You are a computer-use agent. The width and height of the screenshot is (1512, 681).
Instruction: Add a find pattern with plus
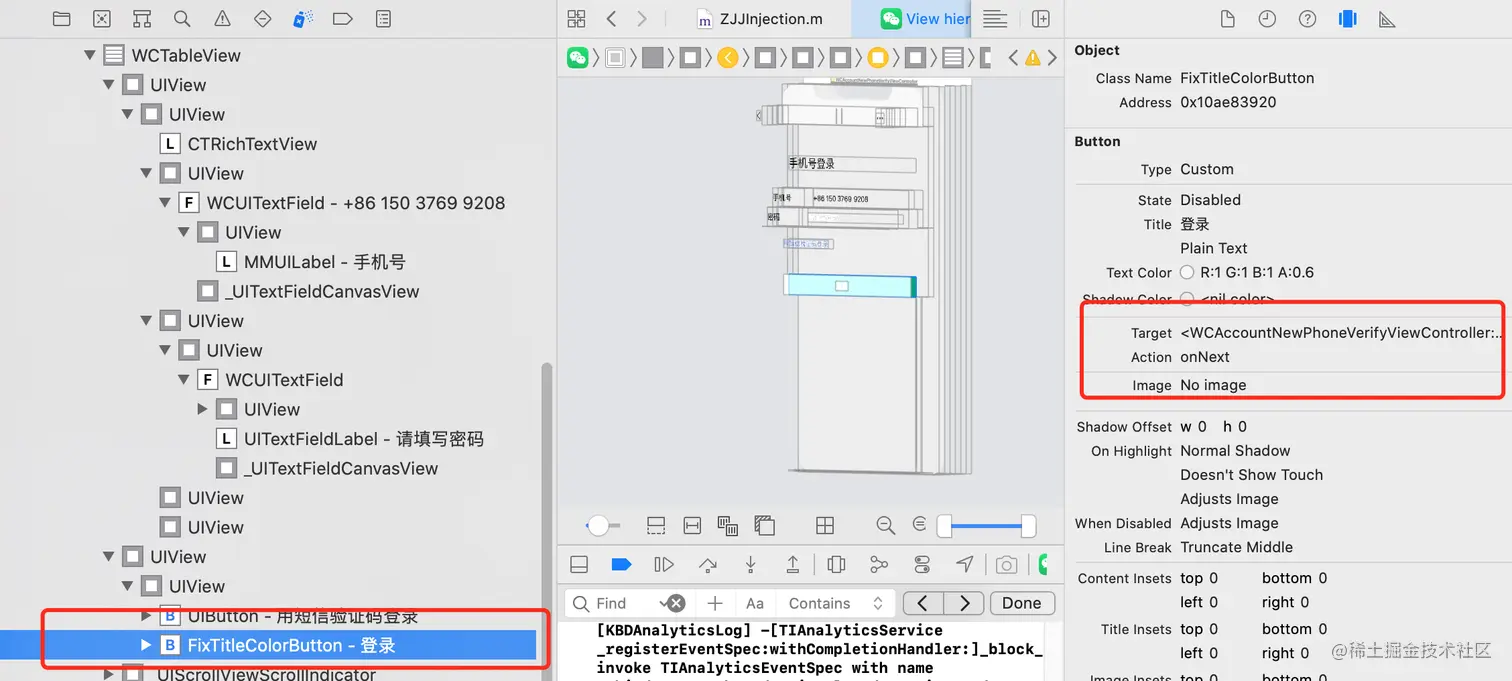point(715,603)
